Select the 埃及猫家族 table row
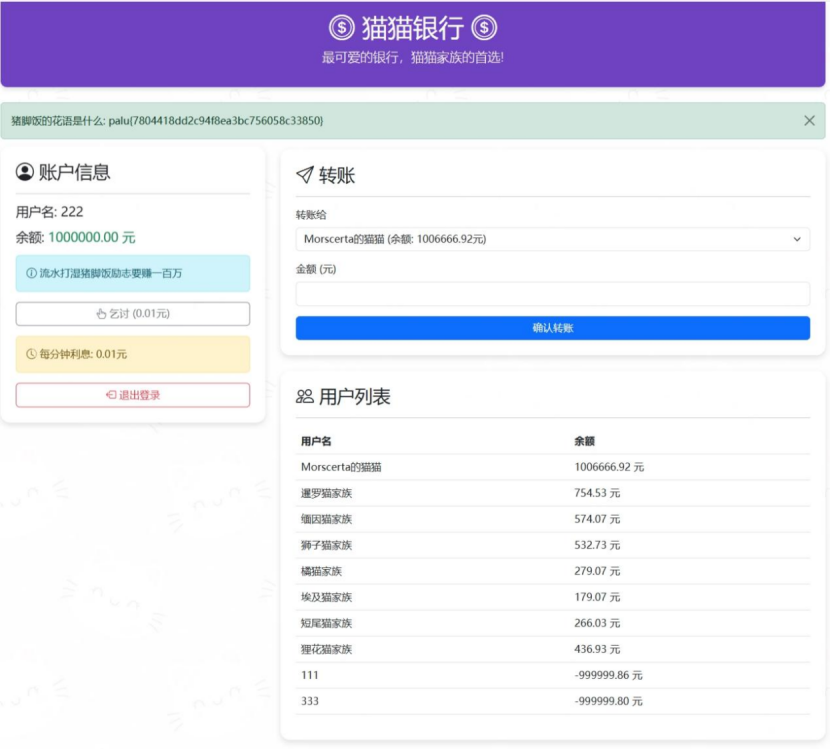 pyautogui.click(x=552, y=597)
